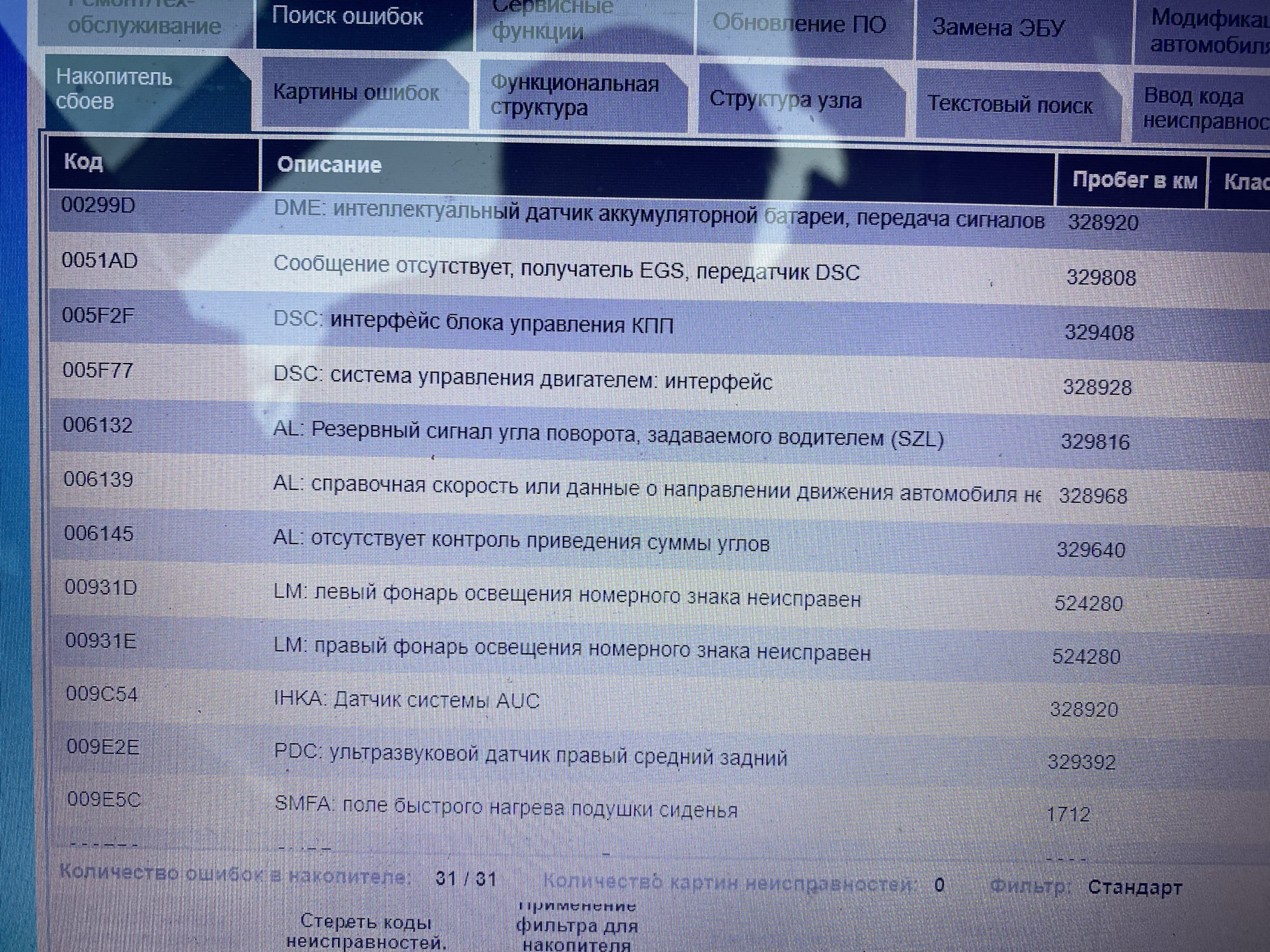Open Обновление ПО tab
This screenshot has width=1270, height=952.
coord(804,28)
